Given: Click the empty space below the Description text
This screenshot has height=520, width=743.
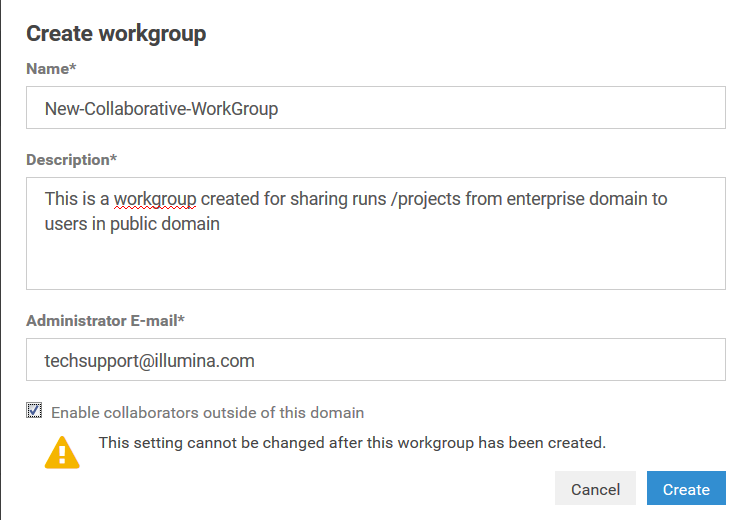Looking at the screenshot, I should 375,264.
